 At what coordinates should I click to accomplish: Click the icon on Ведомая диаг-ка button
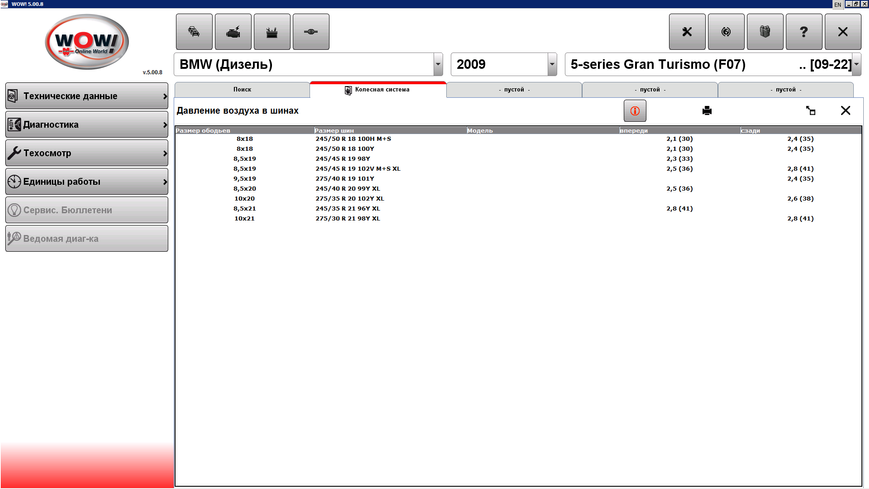click(x=14, y=238)
